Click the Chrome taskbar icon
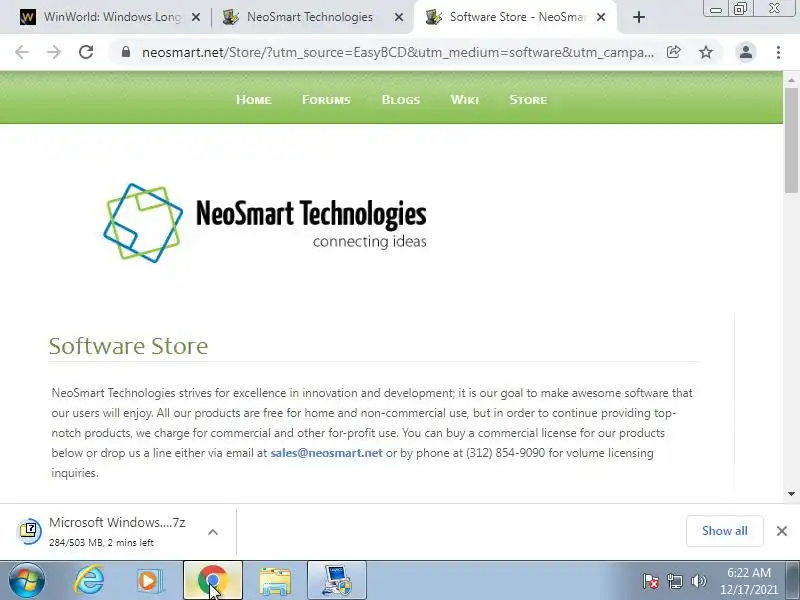800x600 pixels. pyautogui.click(x=213, y=581)
